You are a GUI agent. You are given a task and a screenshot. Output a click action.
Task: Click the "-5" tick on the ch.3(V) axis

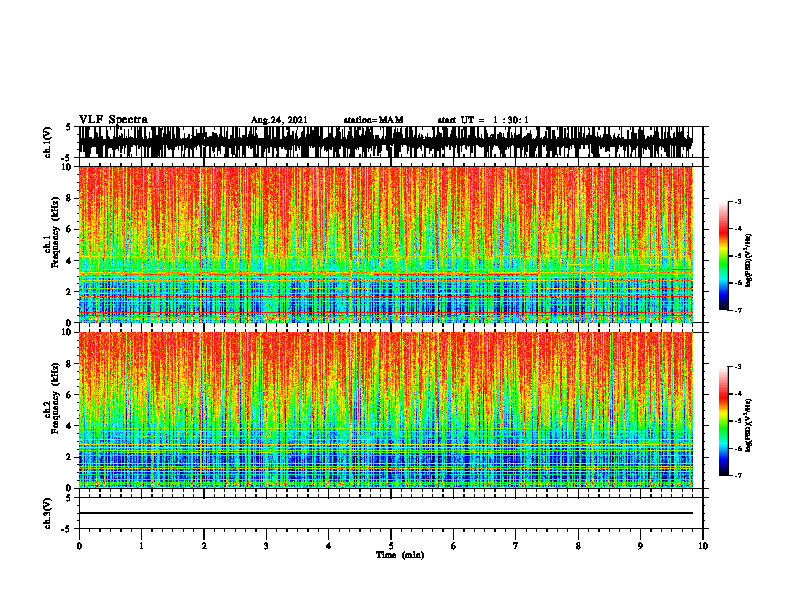coord(67,529)
